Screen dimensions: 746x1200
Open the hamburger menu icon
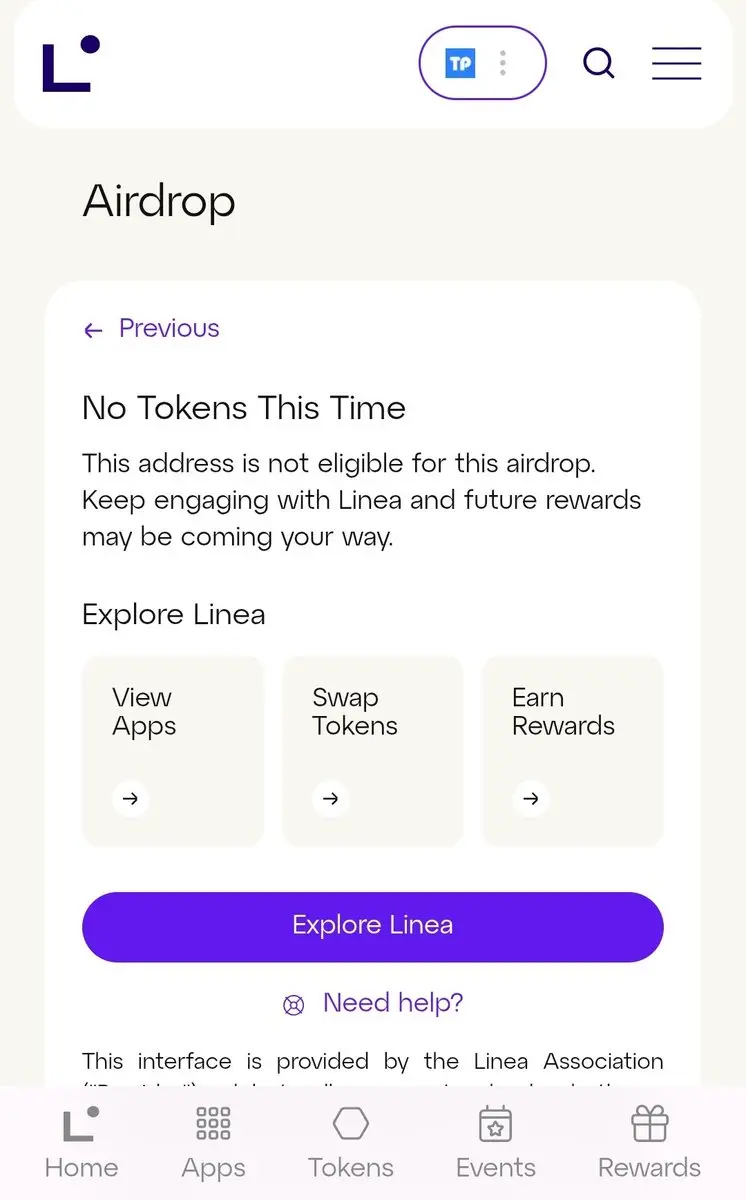[x=677, y=64]
